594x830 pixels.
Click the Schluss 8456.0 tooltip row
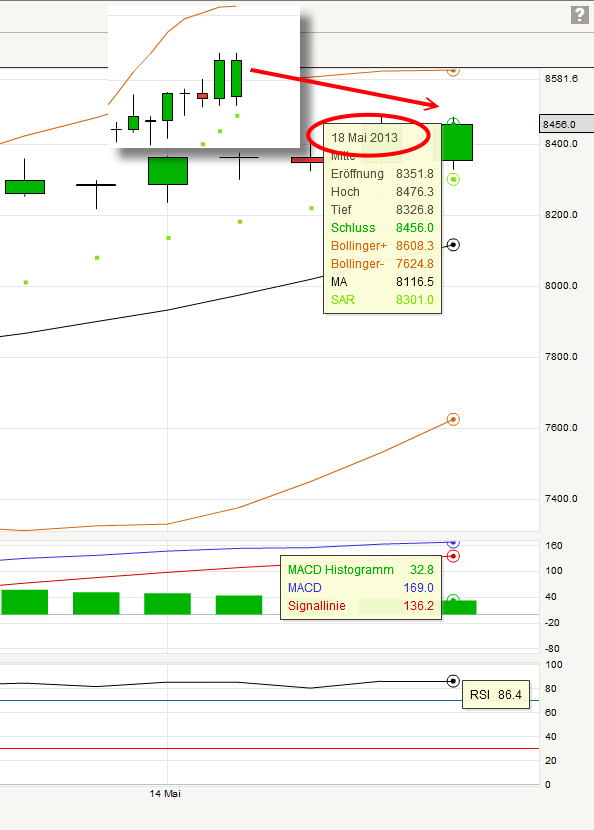382,228
